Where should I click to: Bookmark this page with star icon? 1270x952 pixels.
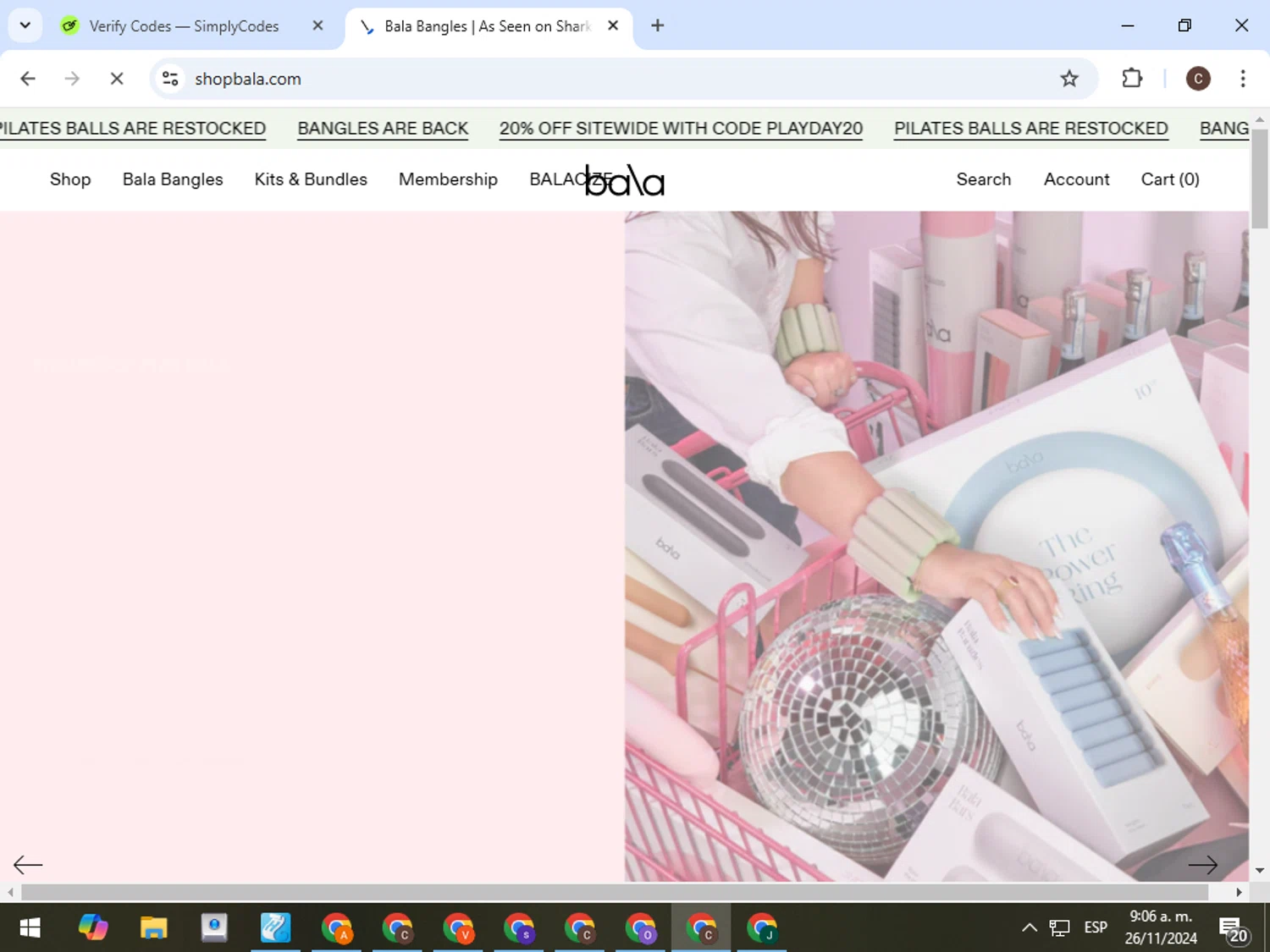(x=1069, y=79)
